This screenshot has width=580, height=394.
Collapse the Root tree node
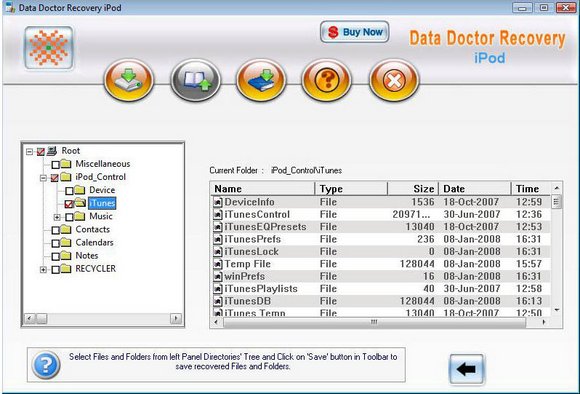(29, 151)
